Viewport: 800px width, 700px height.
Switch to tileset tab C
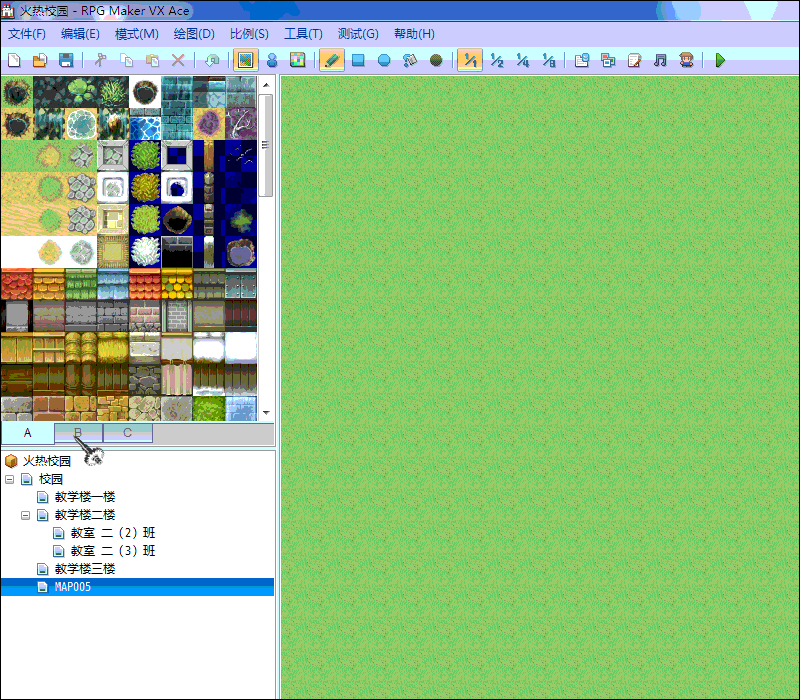pos(128,433)
